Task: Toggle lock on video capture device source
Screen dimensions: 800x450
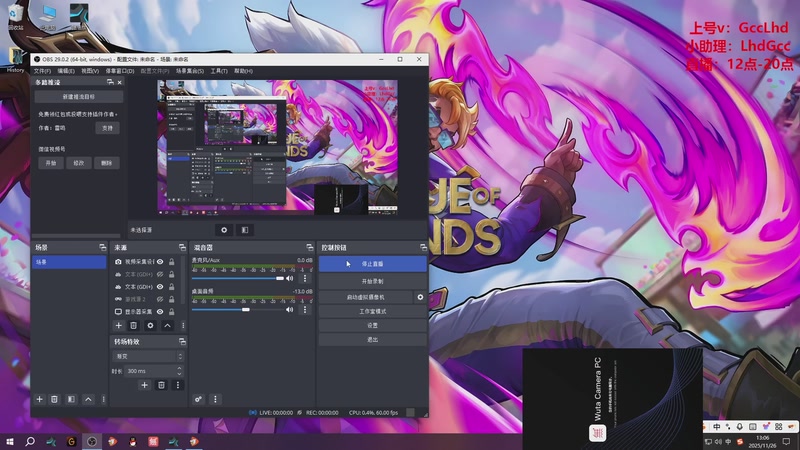Action: [x=171, y=262]
